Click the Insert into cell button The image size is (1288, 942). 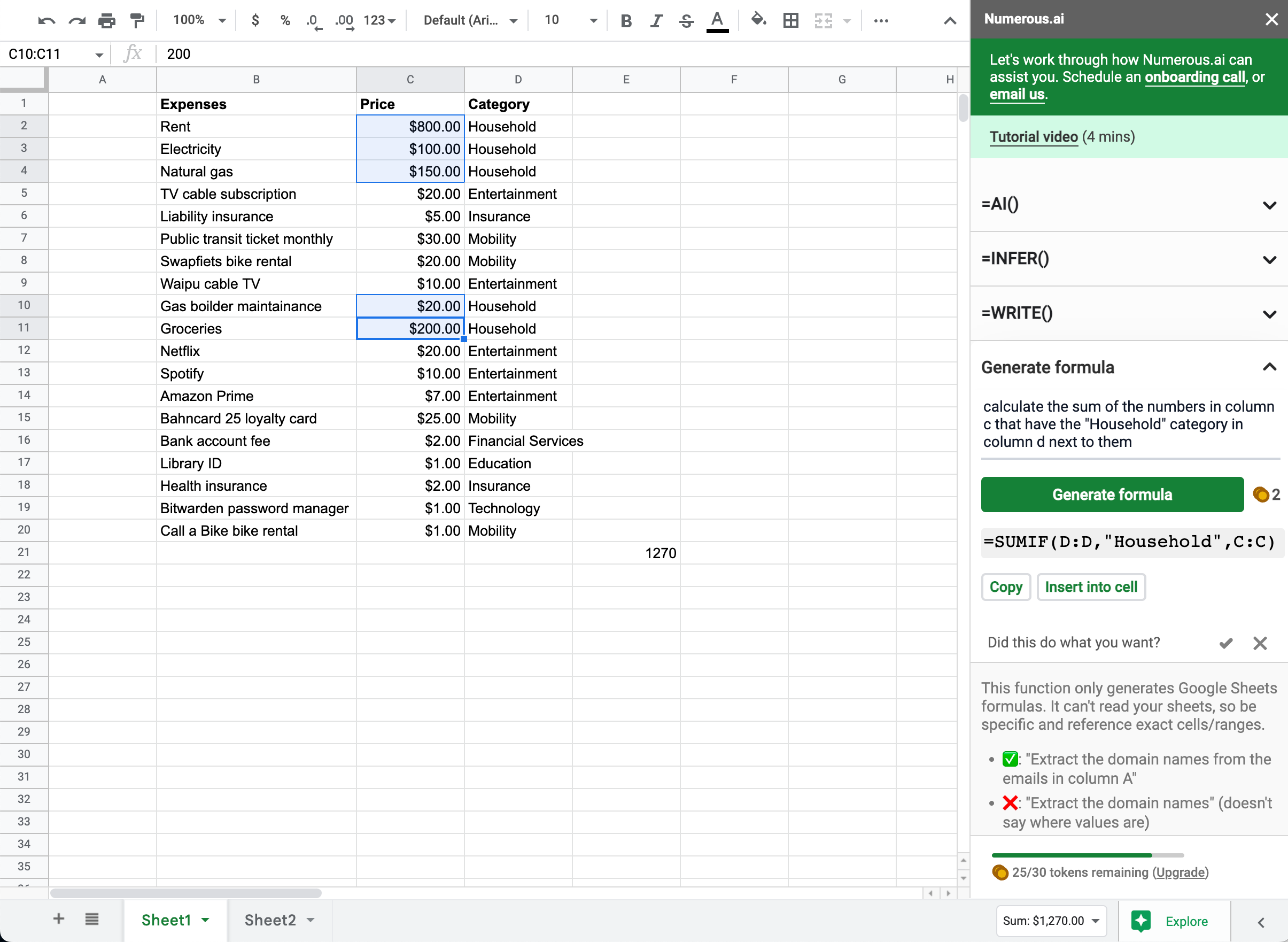[1092, 587]
